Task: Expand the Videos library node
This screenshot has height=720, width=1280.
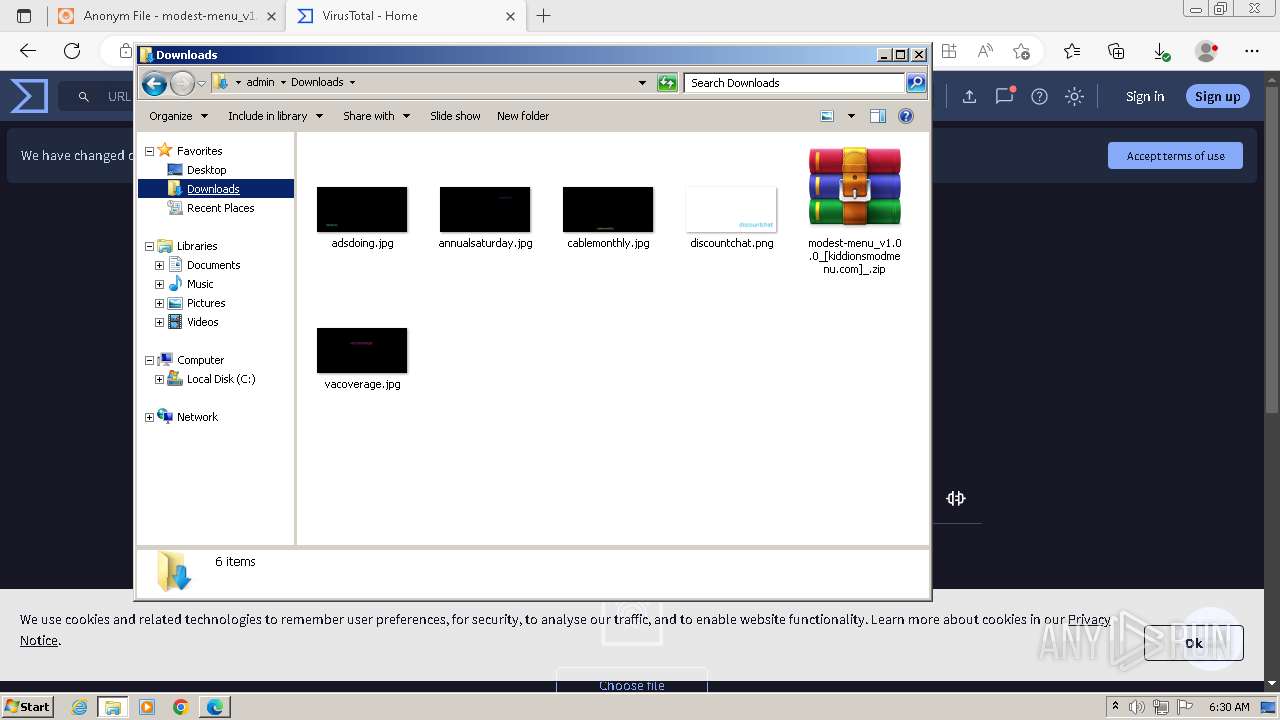Action: pyautogui.click(x=159, y=322)
